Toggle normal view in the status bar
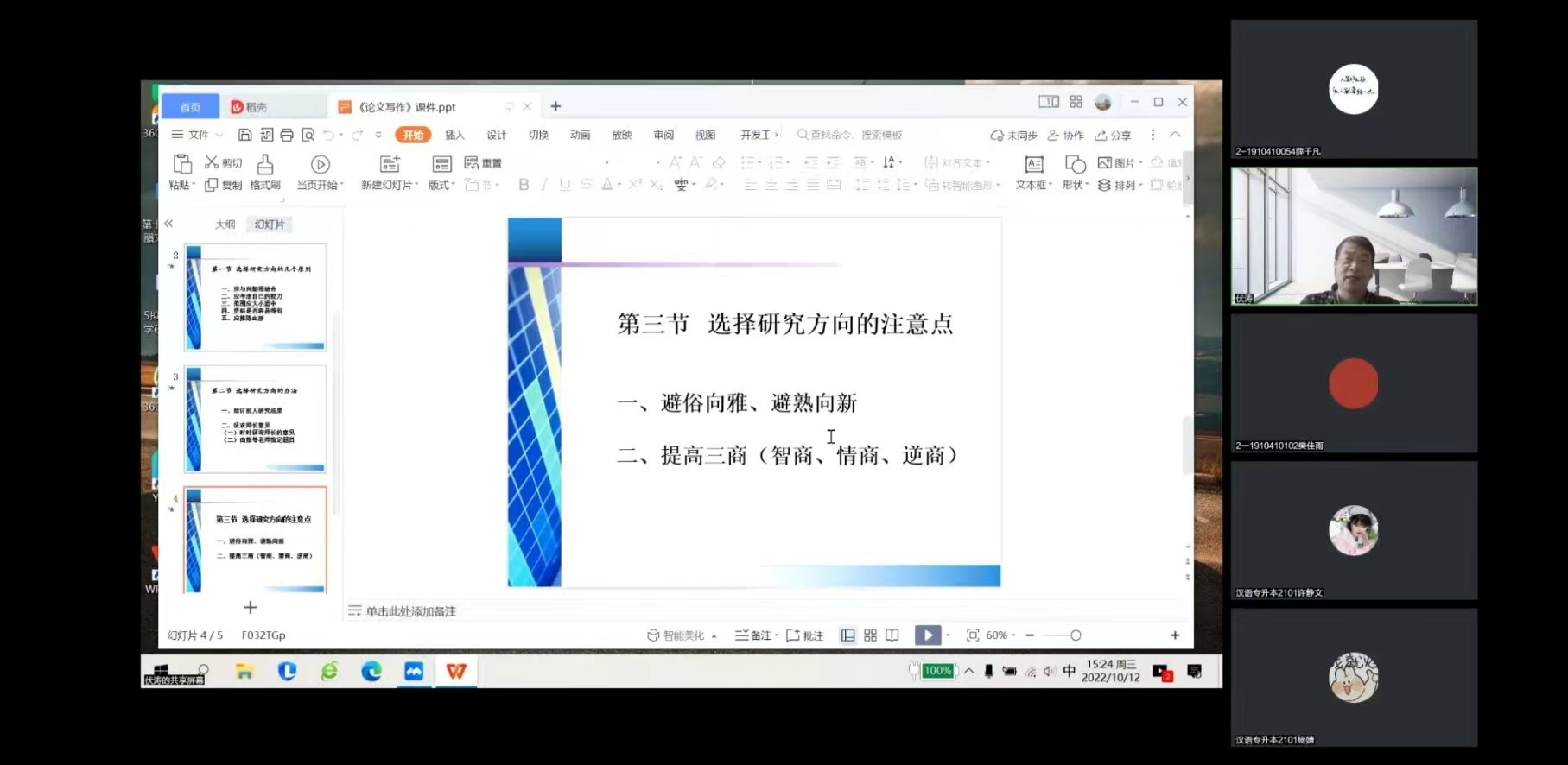This screenshot has width=1568, height=765. [x=848, y=635]
